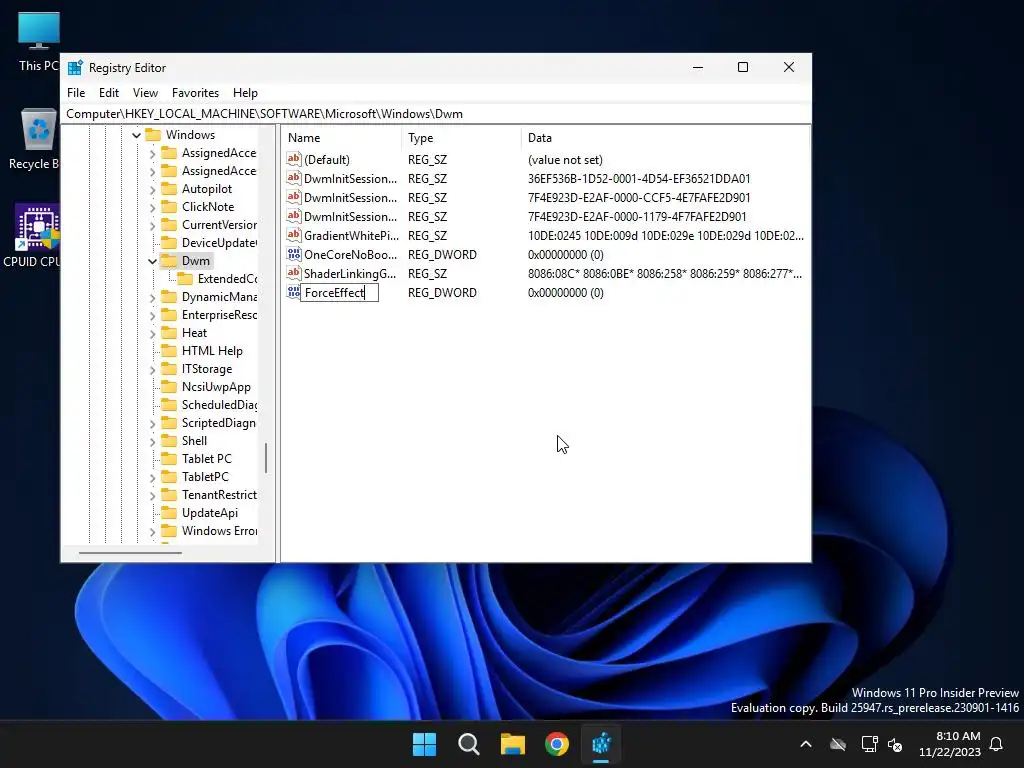This screenshot has width=1024, height=768.
Task: Open the File menu
Action: coord(76,93)
